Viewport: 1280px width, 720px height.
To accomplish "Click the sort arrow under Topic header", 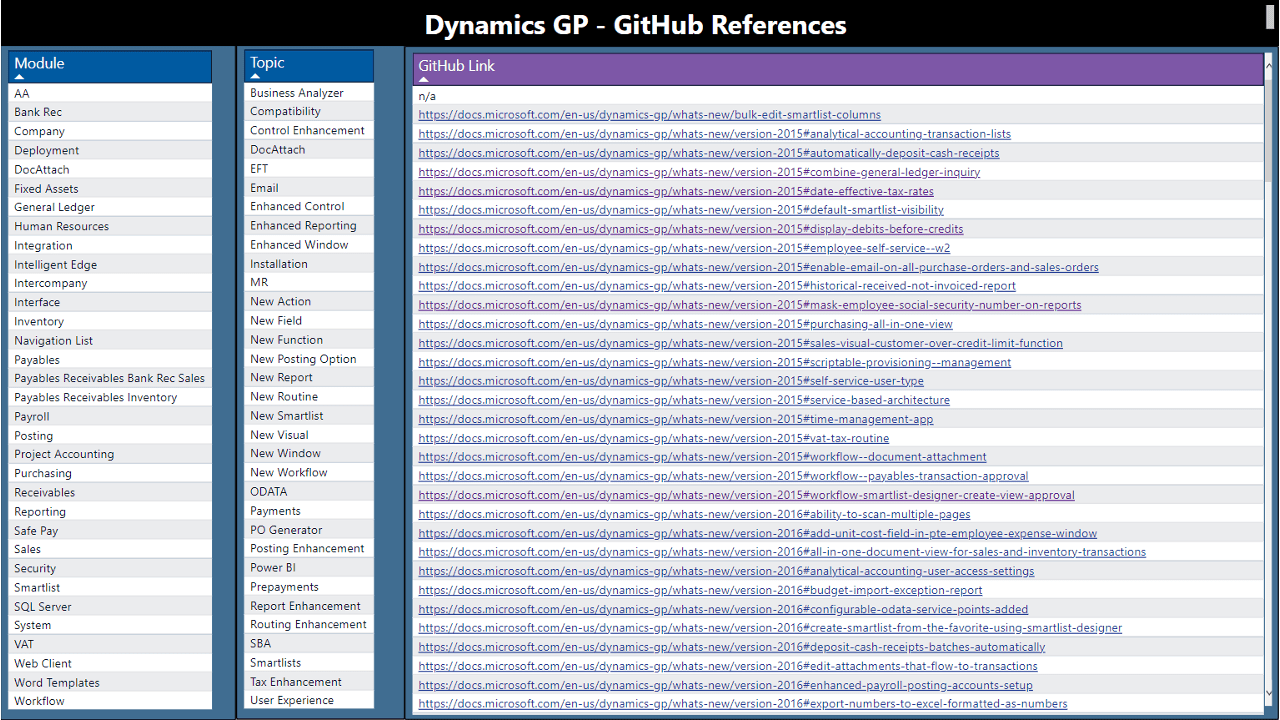I will pyautogui.click(x=256, y=76).
